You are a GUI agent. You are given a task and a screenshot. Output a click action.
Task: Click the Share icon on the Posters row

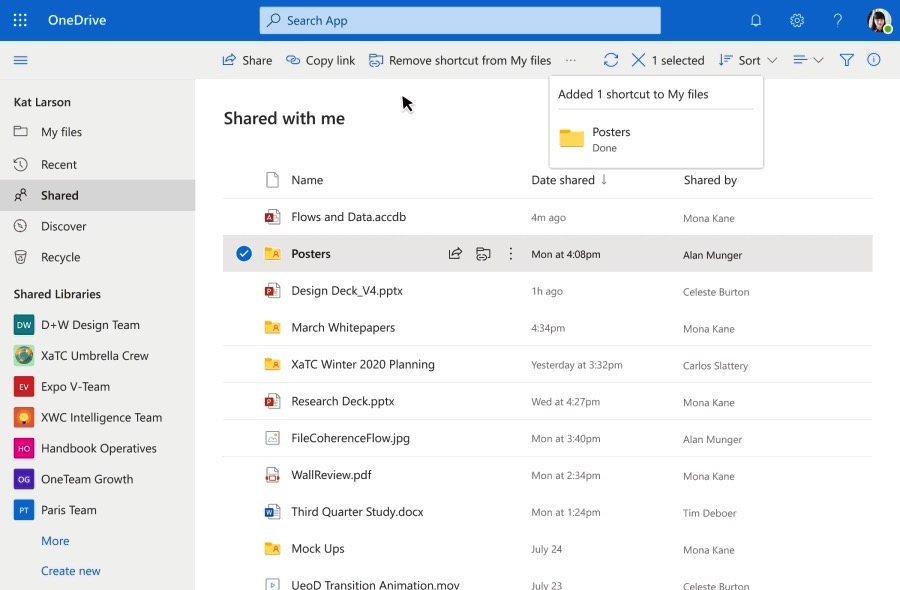tap(456, 254)
